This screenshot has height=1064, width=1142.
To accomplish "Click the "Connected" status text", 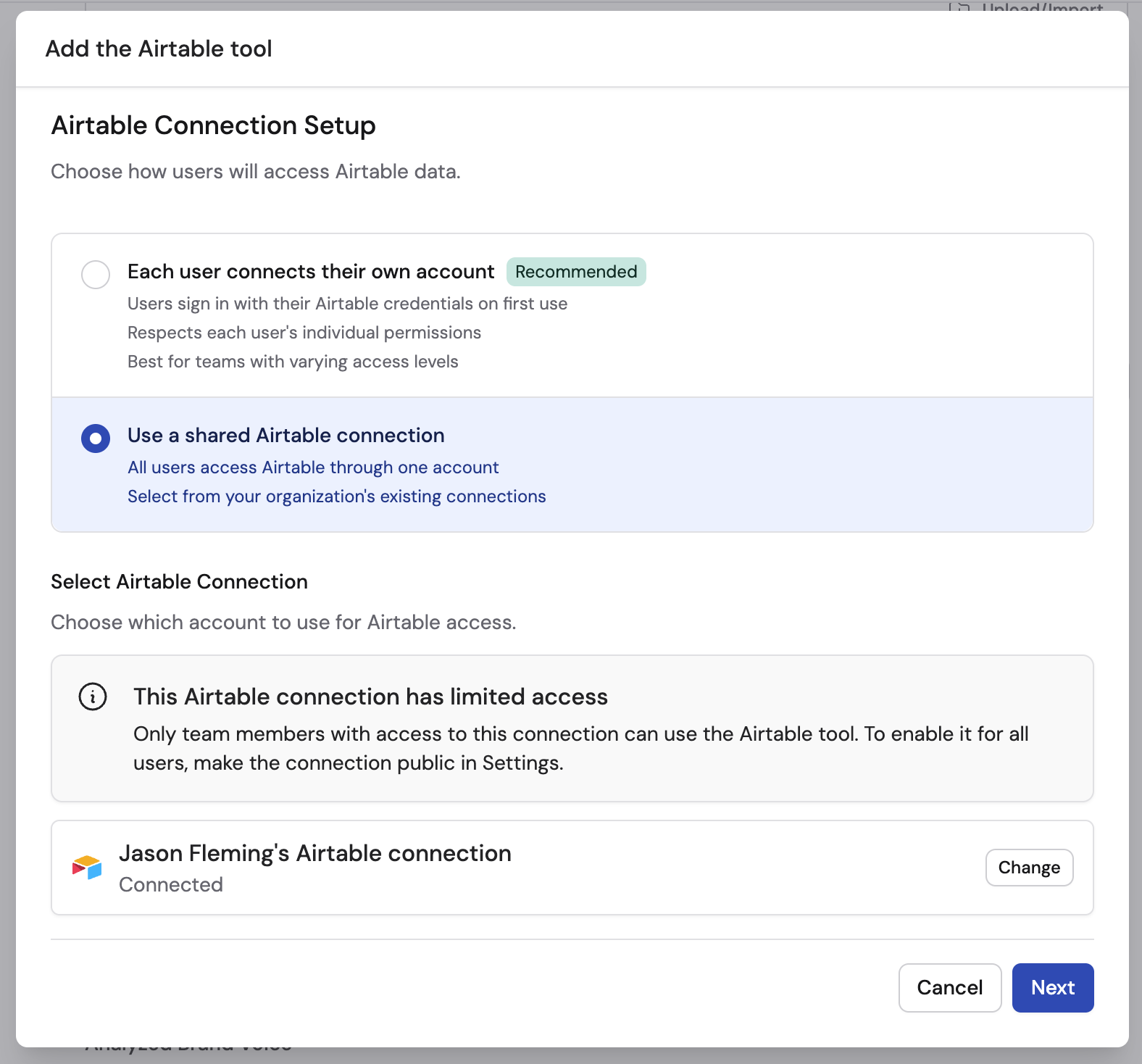I will pyautogui.click(x=171, y=884).
